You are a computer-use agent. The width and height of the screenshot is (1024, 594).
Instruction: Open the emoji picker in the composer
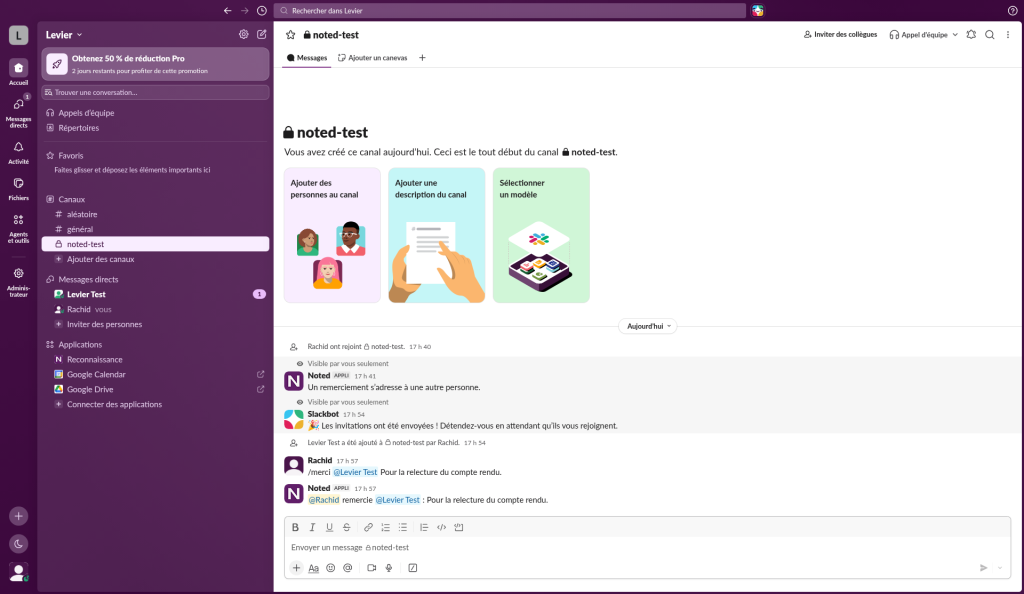[x=330, y=568]
